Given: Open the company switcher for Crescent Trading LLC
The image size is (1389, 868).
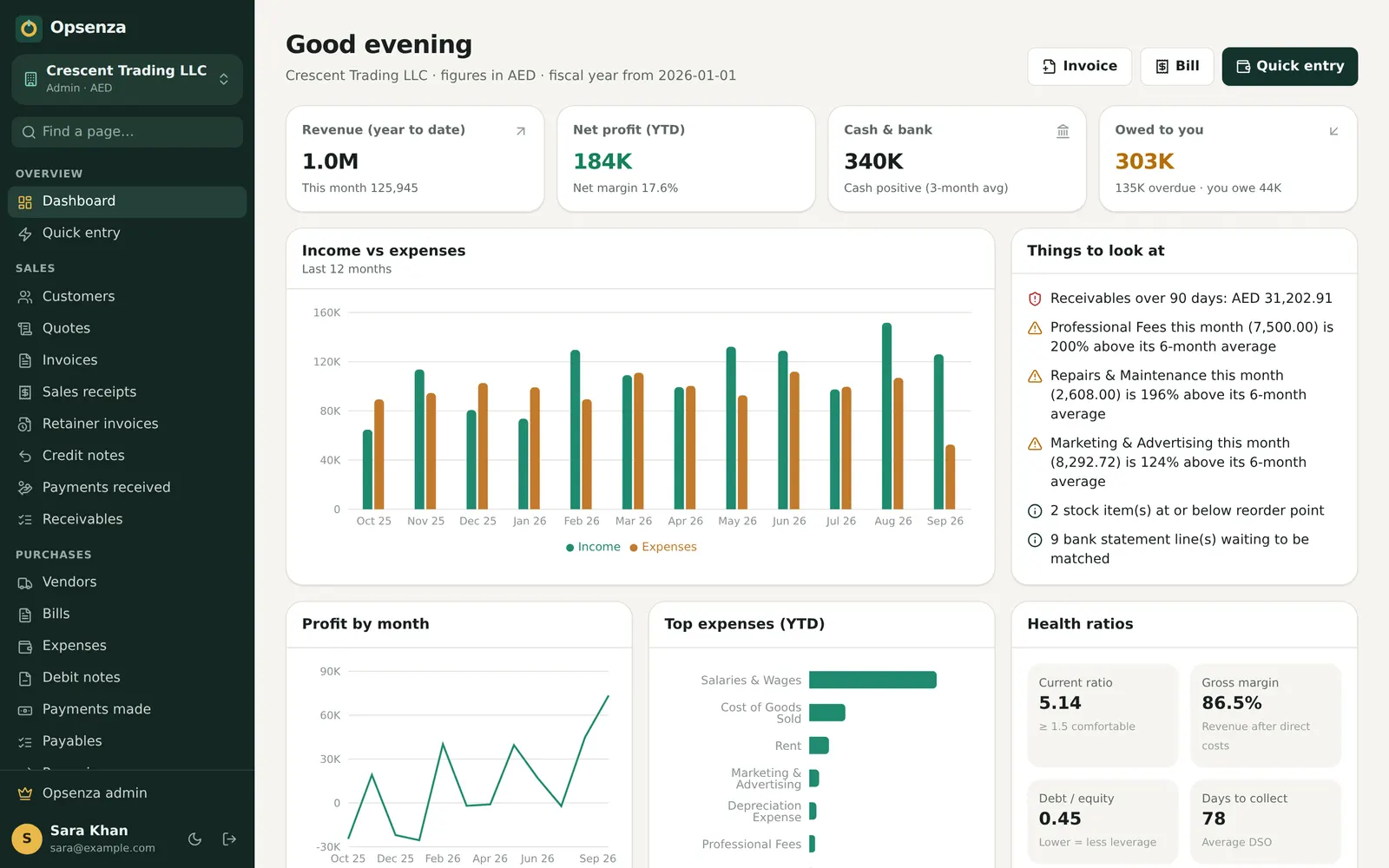Looking at the screenshot, I should tap(127, 79).
